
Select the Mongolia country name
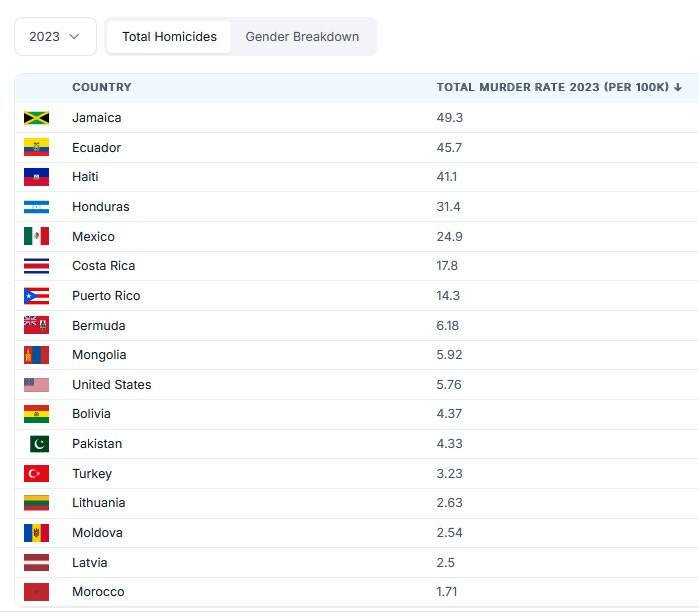[x=99, y=355]
